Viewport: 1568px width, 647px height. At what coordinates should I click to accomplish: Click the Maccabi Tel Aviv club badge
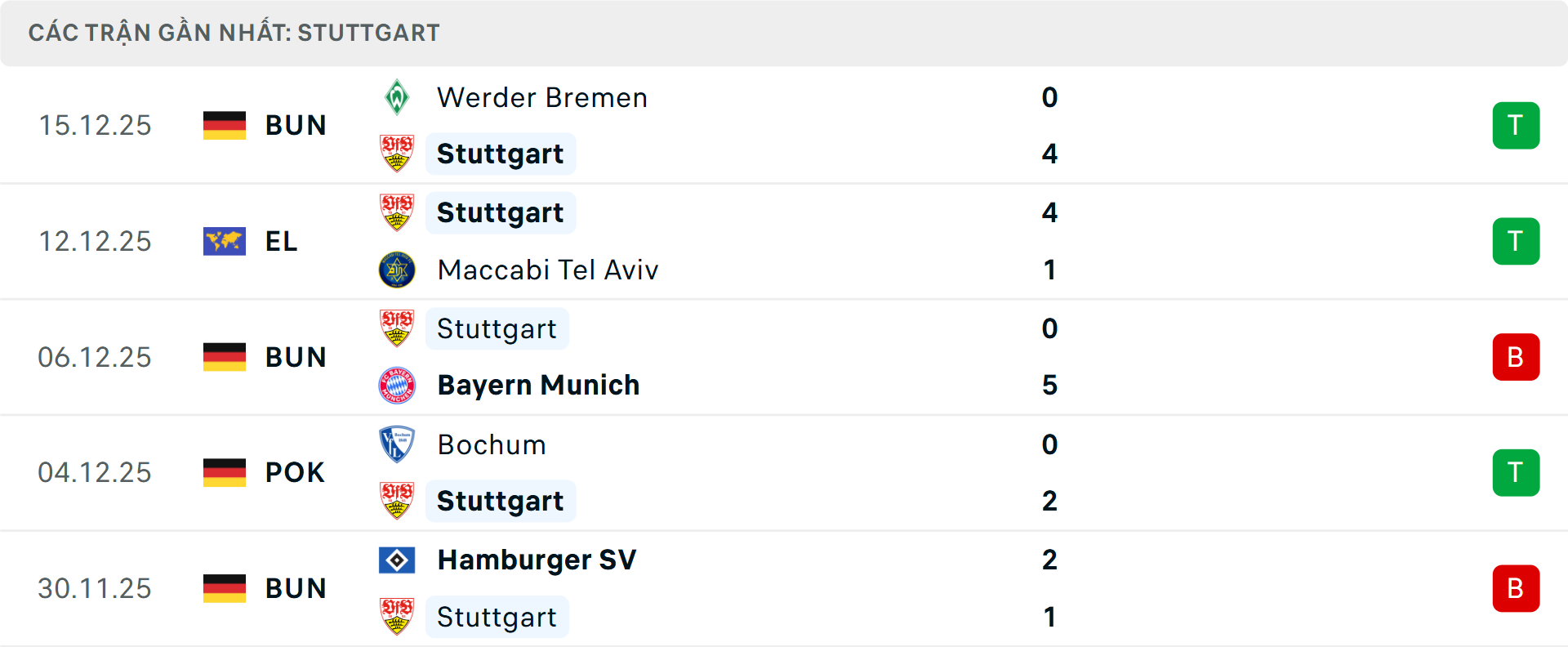click(x=398, y=269)
